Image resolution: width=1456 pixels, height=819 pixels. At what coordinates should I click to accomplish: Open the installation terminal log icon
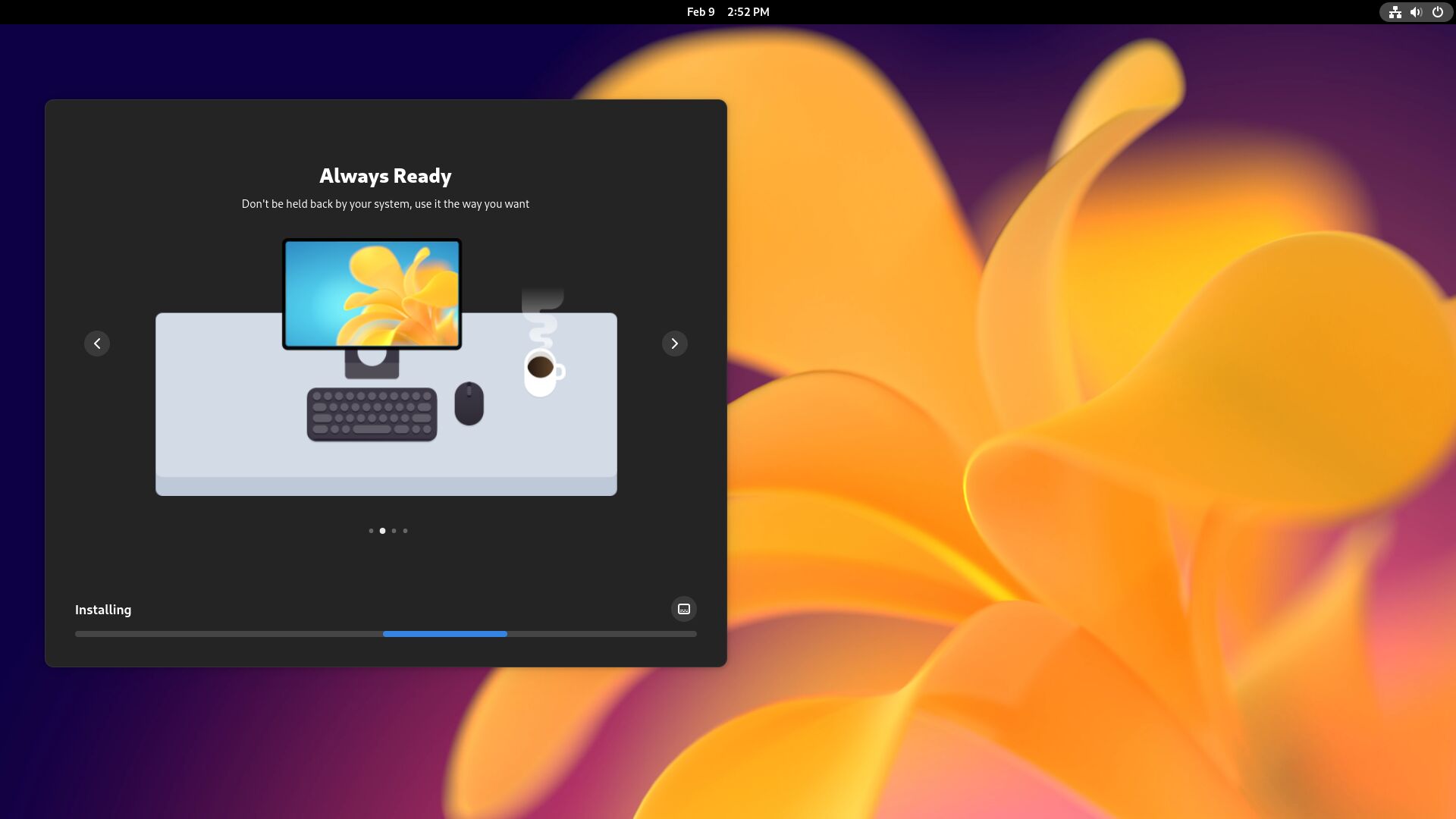coord(683,609)
